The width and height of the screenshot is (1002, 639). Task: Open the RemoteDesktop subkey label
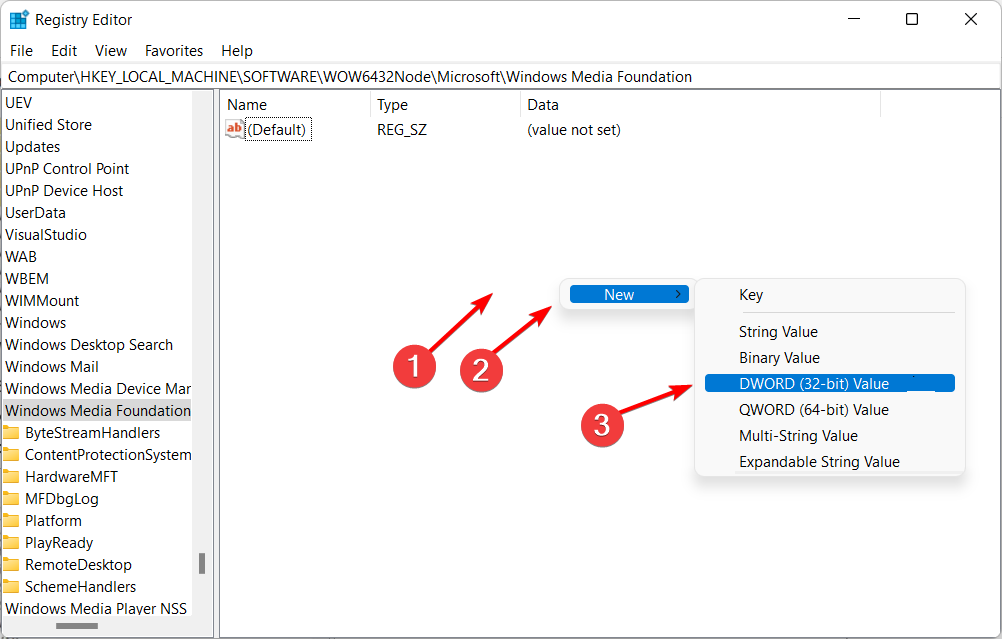click(79, 565)
